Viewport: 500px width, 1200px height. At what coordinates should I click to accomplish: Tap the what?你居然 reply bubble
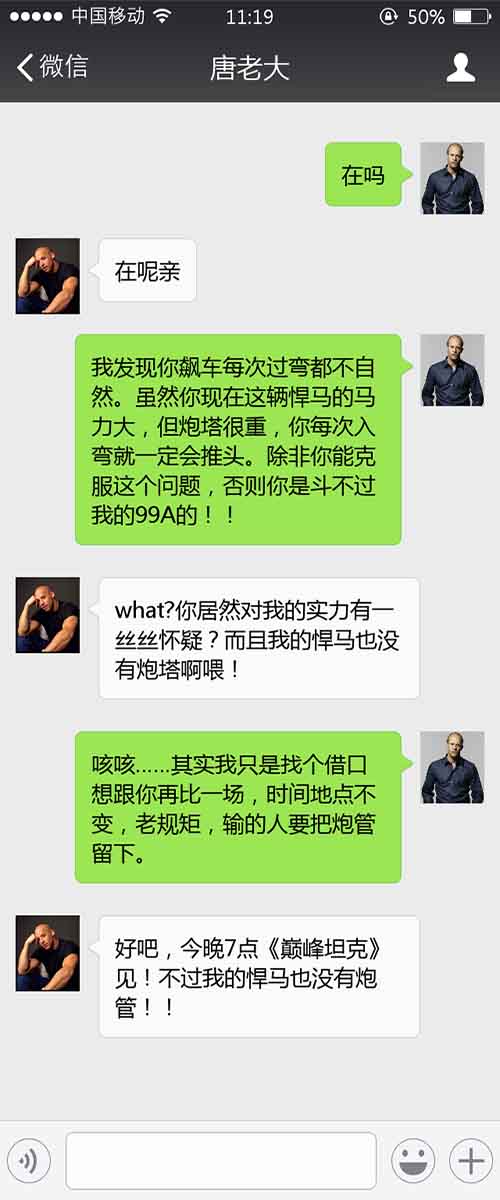click(x=257, y=638)
